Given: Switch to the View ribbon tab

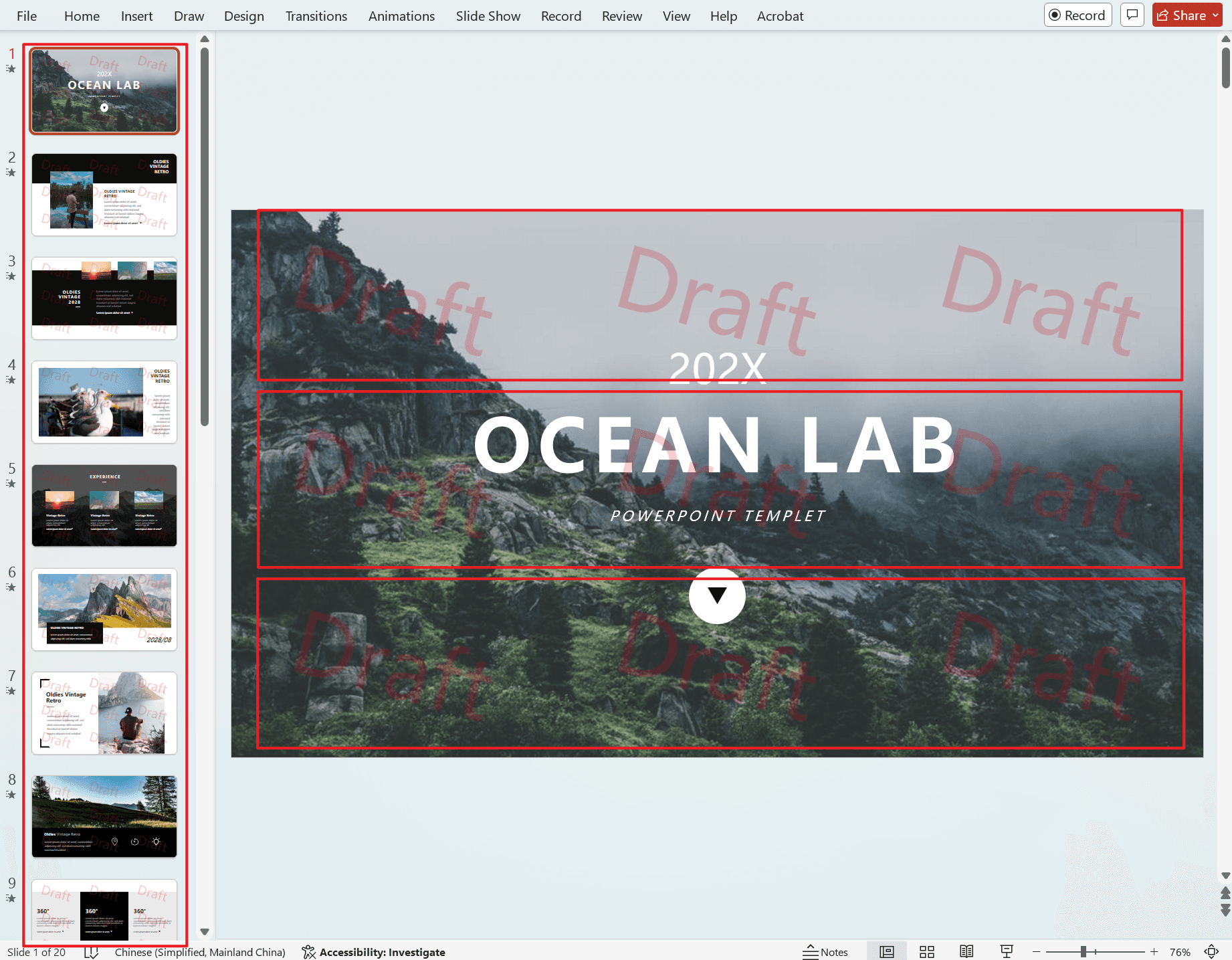Looking at the screenshot, I should coord(676,16).
